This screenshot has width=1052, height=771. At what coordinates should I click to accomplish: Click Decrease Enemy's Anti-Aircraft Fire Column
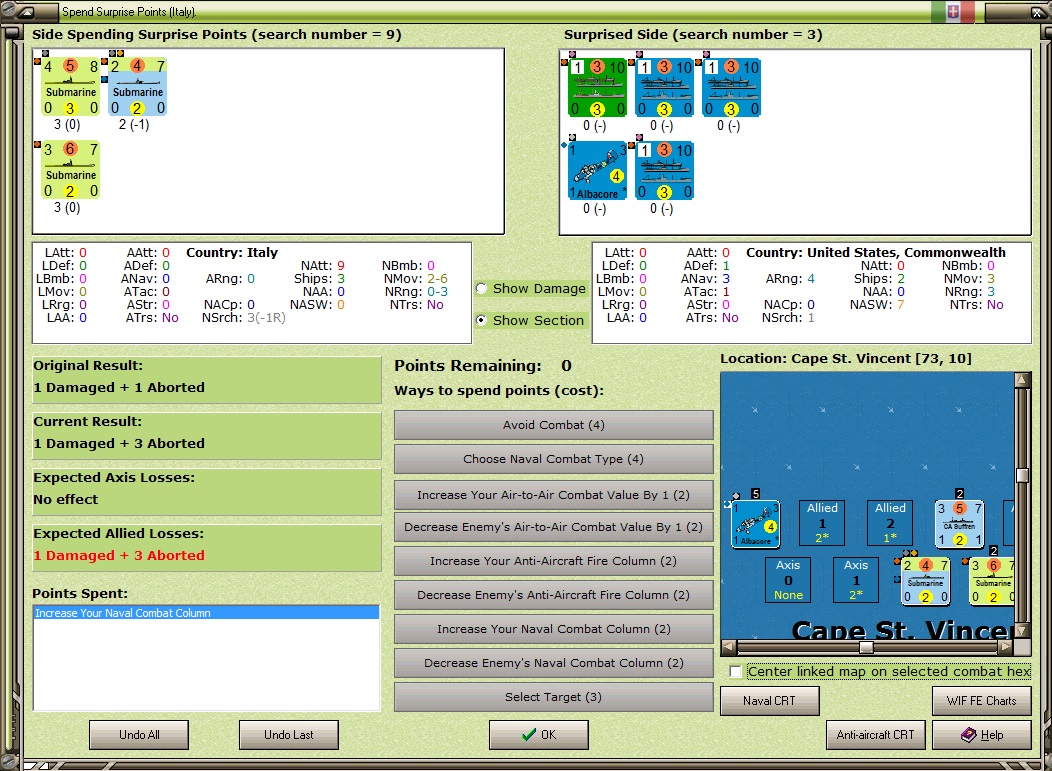point(554,595)
